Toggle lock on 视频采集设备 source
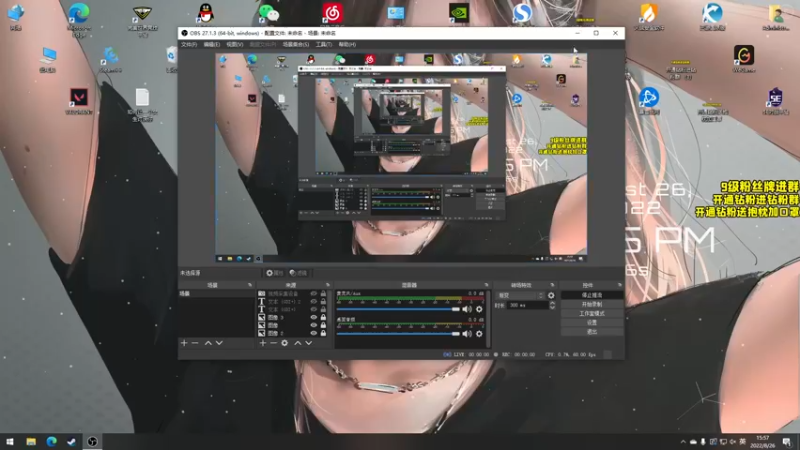Image resolution: width=800 pixels, height=450 pixels. pyautogui.click(x=323, y=294)
